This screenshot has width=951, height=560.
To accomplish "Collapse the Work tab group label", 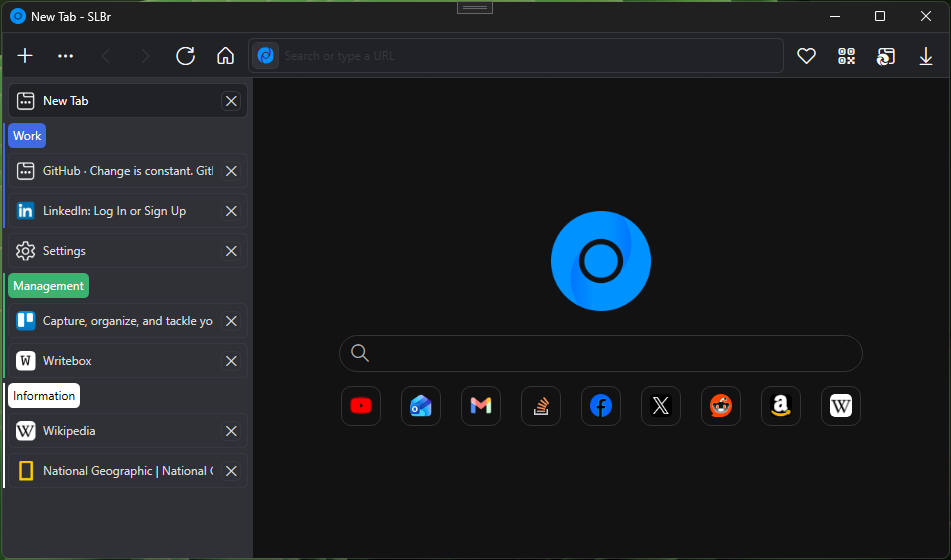I will point(27,136).
